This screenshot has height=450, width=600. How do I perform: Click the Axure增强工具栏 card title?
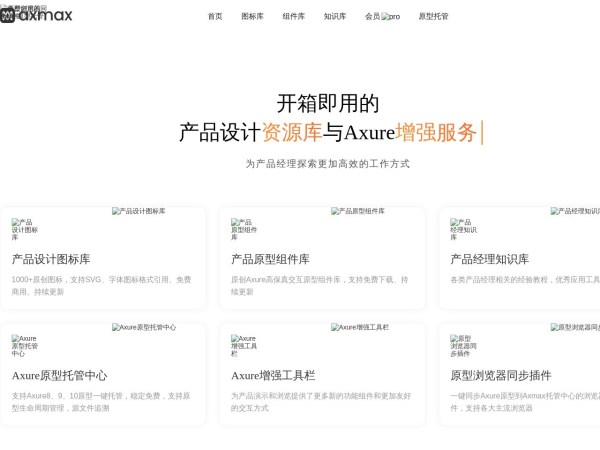tap(273, 376)
